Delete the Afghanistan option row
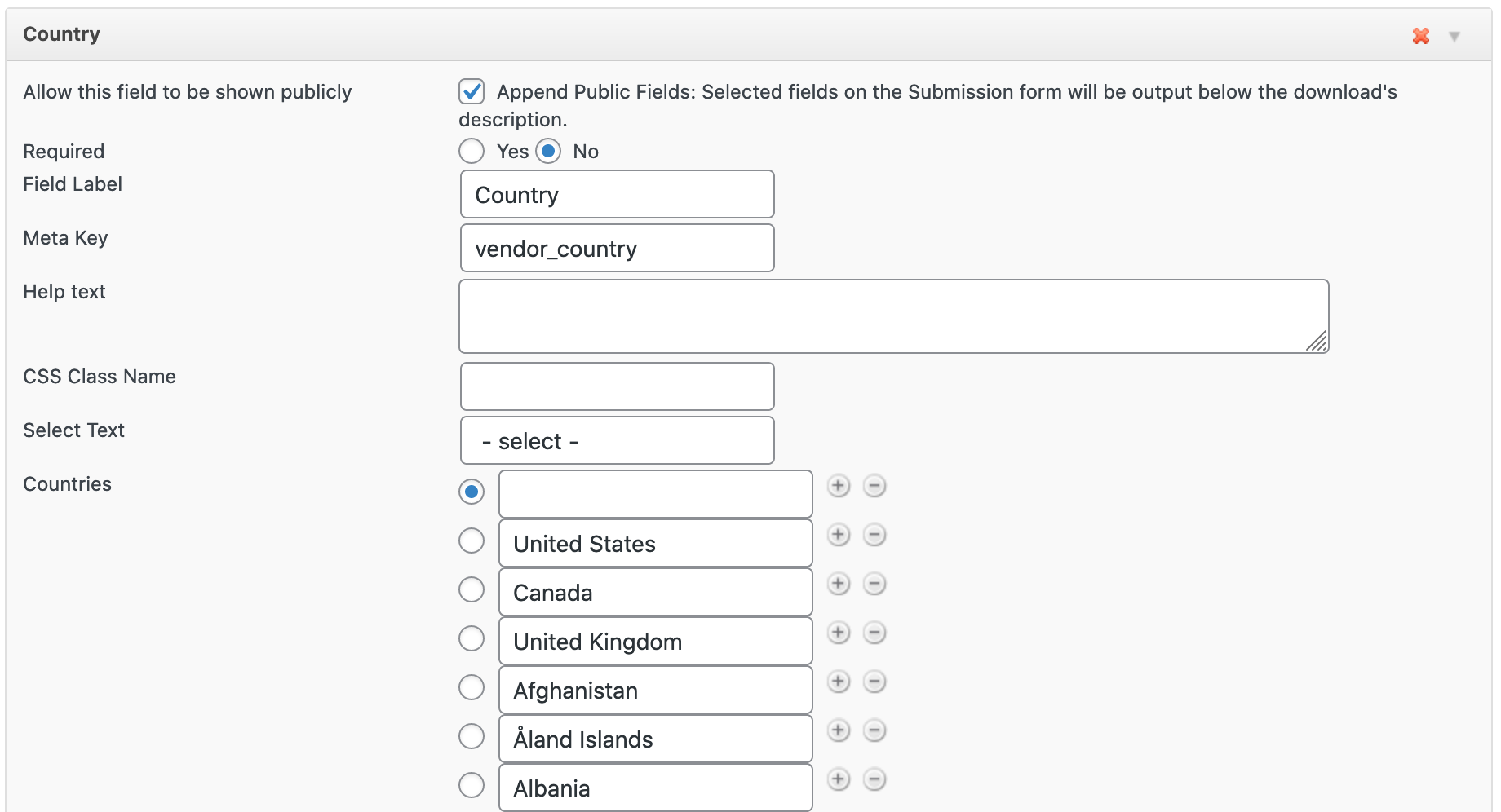The height and width of the screenshot is (812, 1501). tap(874, 682)
